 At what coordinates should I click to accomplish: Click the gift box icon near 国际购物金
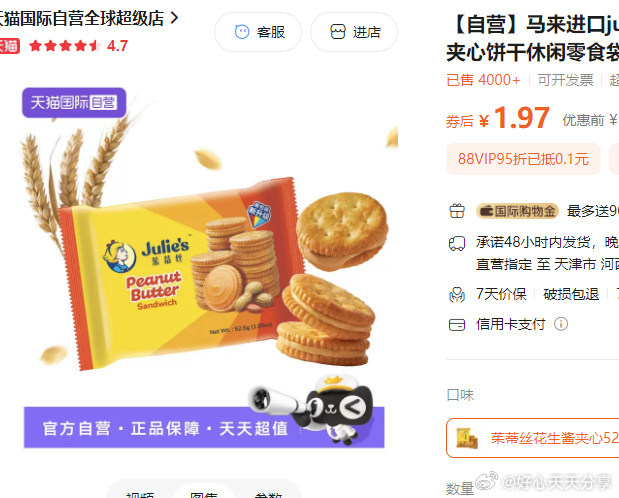(x=457, y=211)
